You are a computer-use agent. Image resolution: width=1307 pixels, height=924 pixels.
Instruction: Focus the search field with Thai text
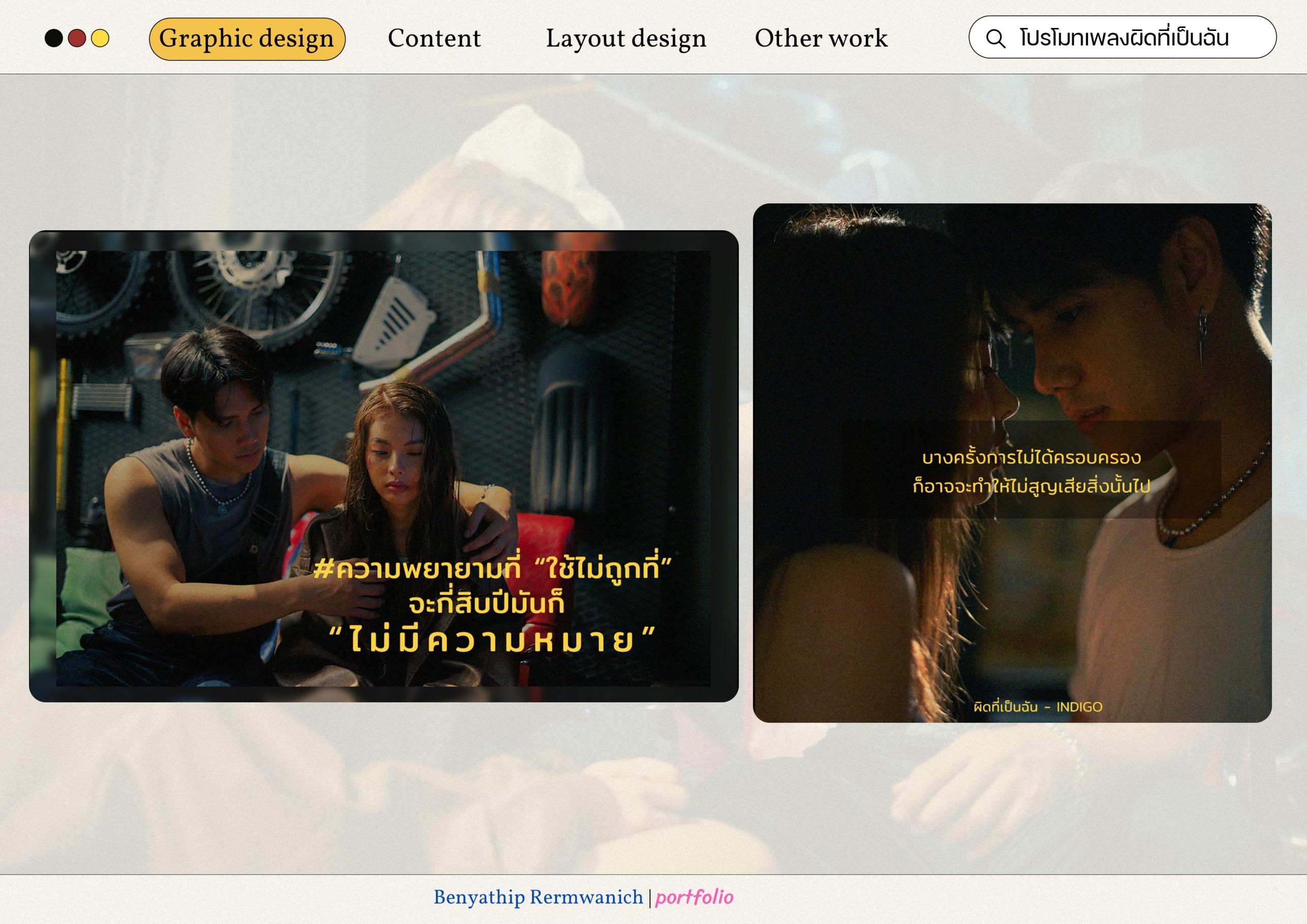(1124, 38)
